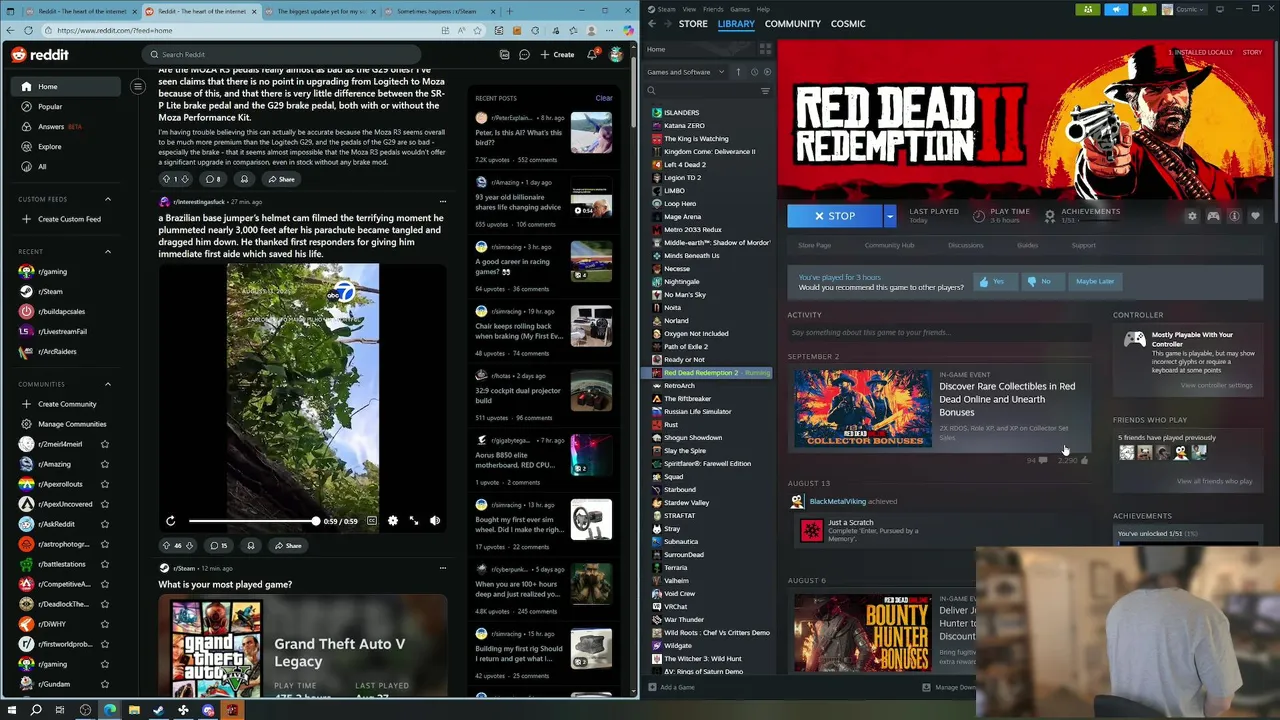Add Red Dead Redemption 2 to favorites heart

[1255, 216]
